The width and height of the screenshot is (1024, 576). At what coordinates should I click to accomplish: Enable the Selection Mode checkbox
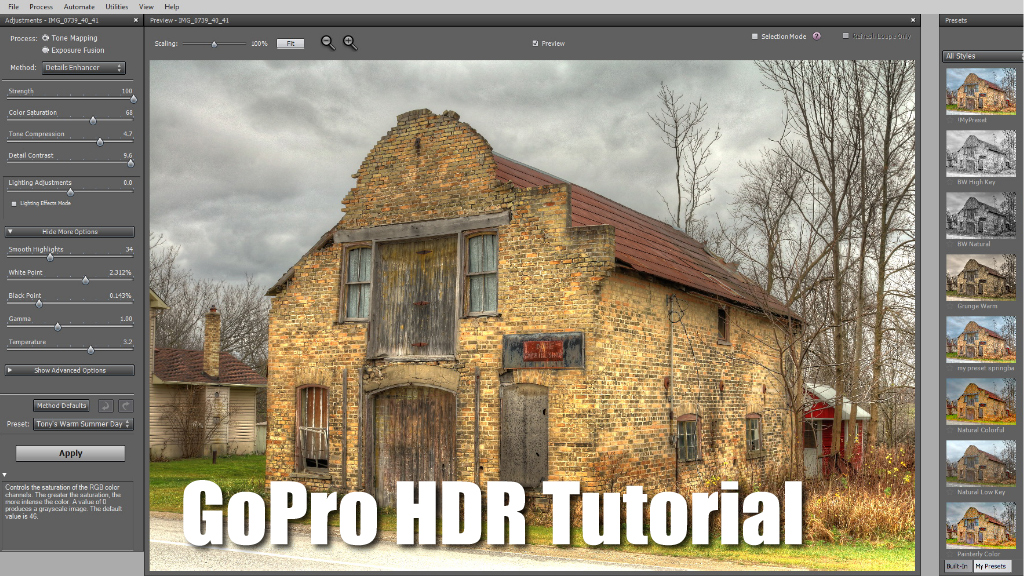click(x=755, y=37)
